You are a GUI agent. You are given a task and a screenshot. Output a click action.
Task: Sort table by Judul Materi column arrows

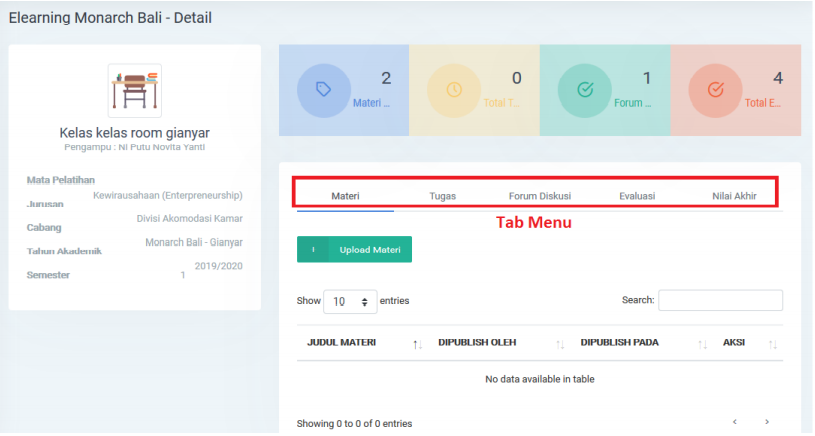point(417,344)
